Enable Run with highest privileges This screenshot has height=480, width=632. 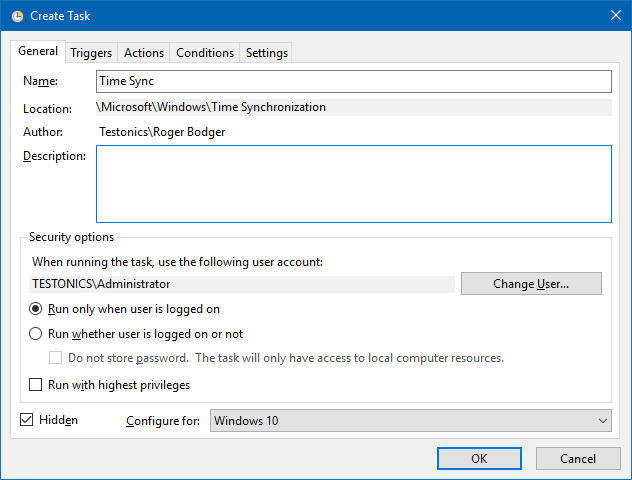click(x=37, y=385)
